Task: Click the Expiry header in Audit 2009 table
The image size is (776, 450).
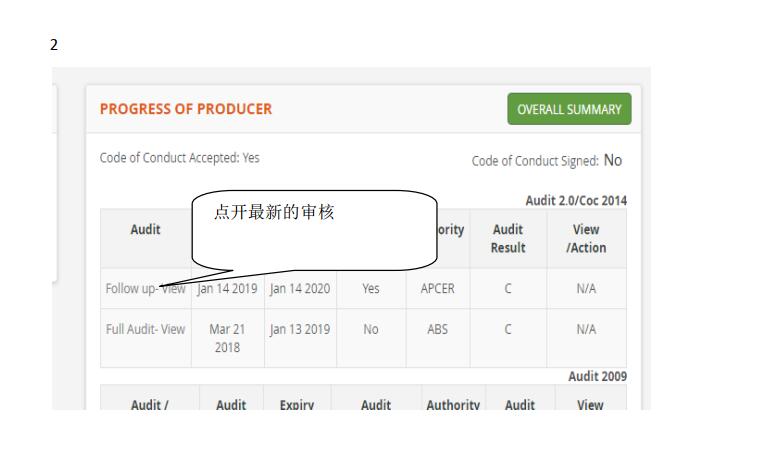Action: (297, 404)
